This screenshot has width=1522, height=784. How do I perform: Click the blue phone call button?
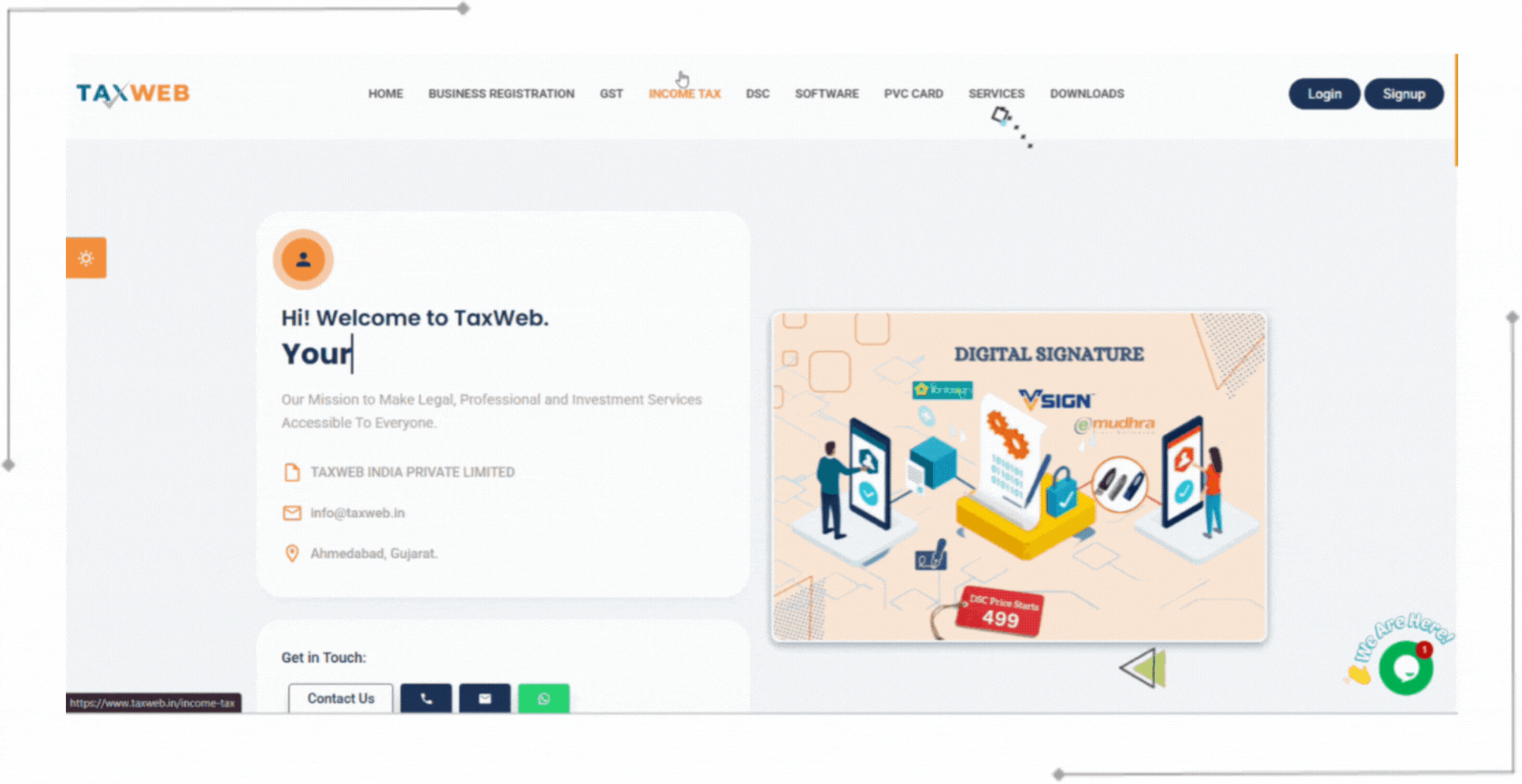coord(426,698)
